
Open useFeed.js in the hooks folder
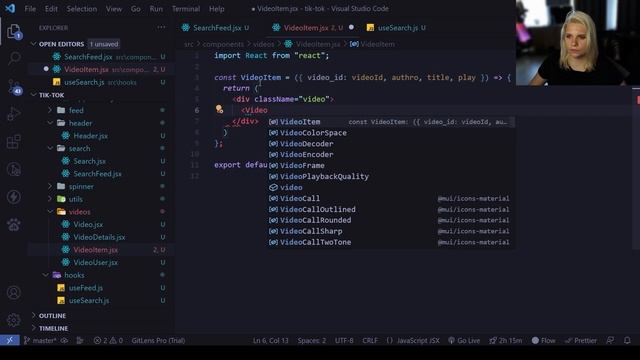click(86, 287)
